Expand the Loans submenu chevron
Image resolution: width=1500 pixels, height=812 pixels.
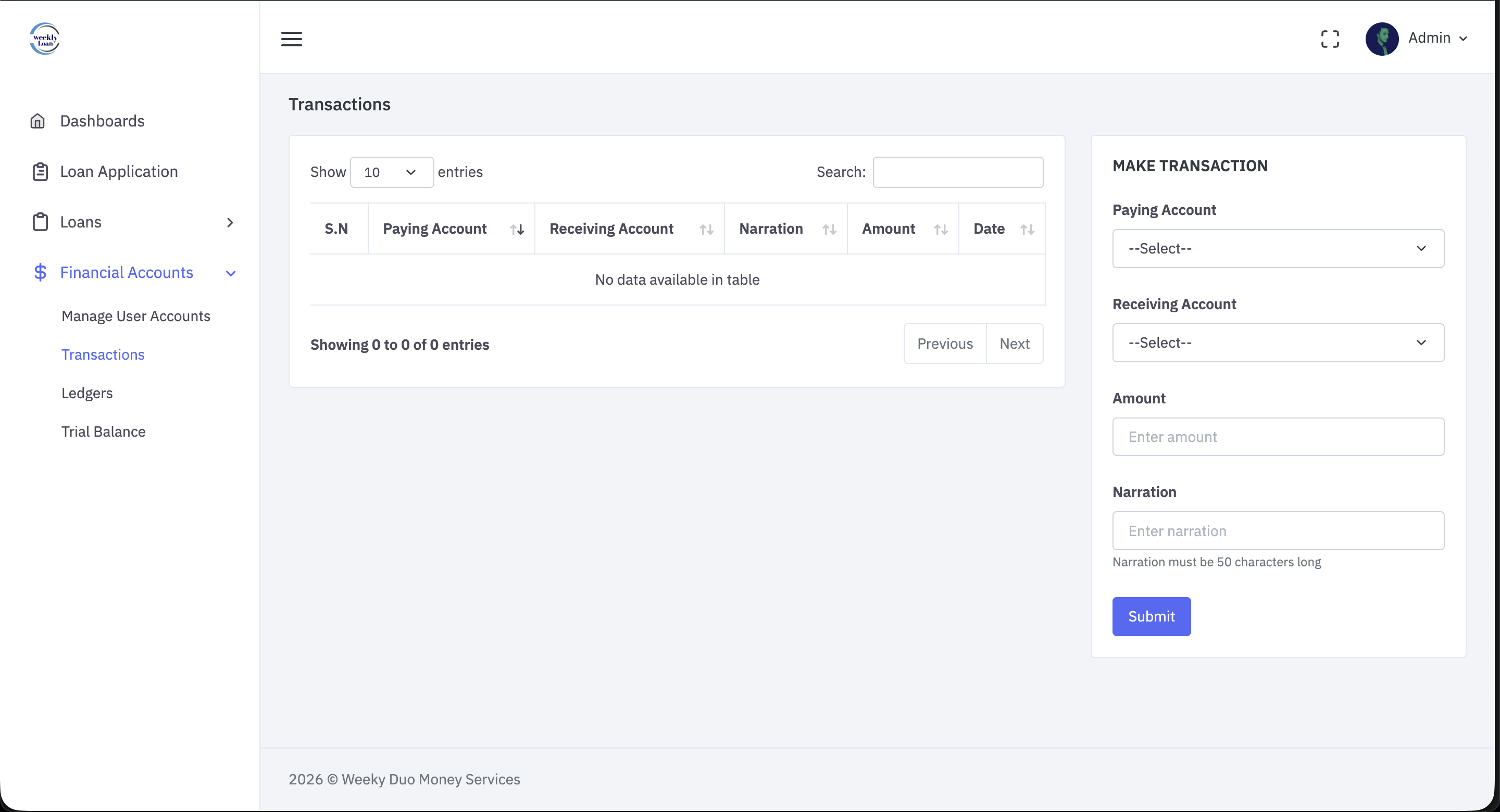tap(230, 222)
